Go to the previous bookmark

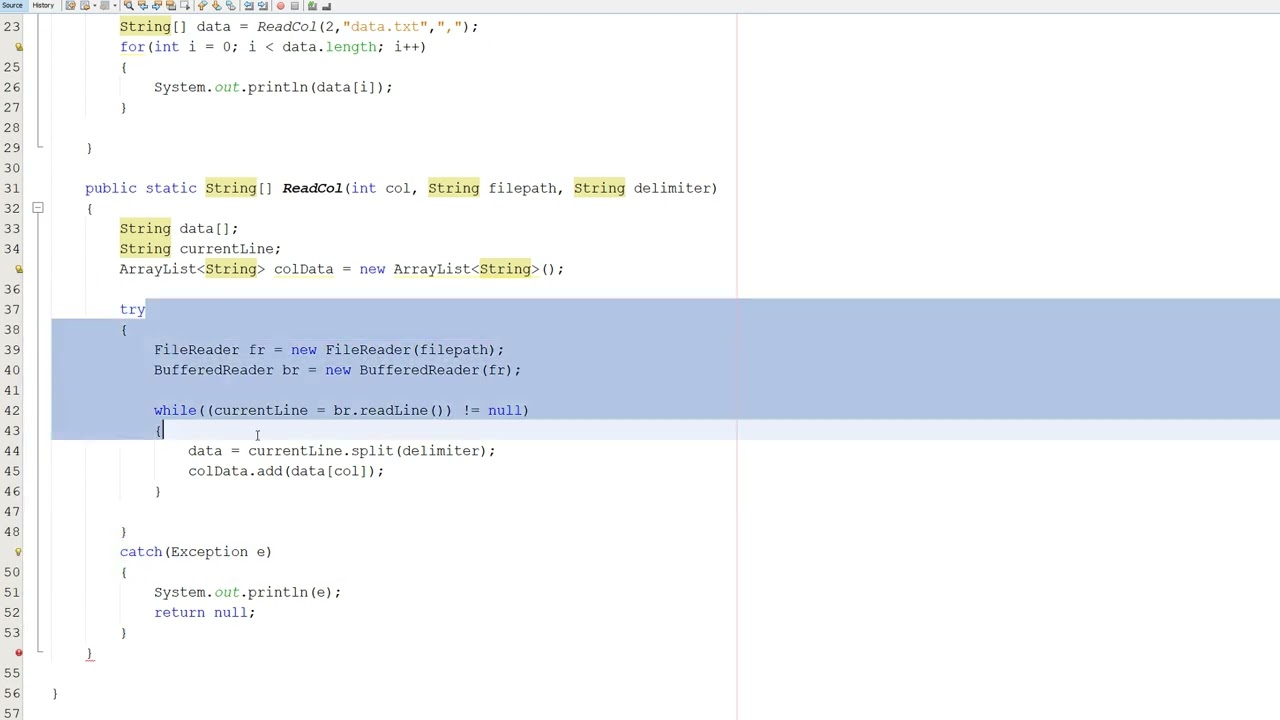pyautogui.click(x=202, y=5)
